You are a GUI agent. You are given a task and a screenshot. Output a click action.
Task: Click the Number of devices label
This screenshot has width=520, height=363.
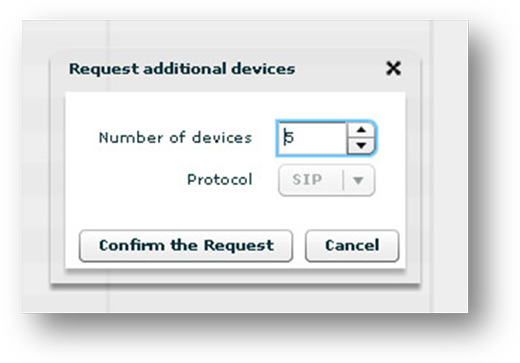pos(175,138)
